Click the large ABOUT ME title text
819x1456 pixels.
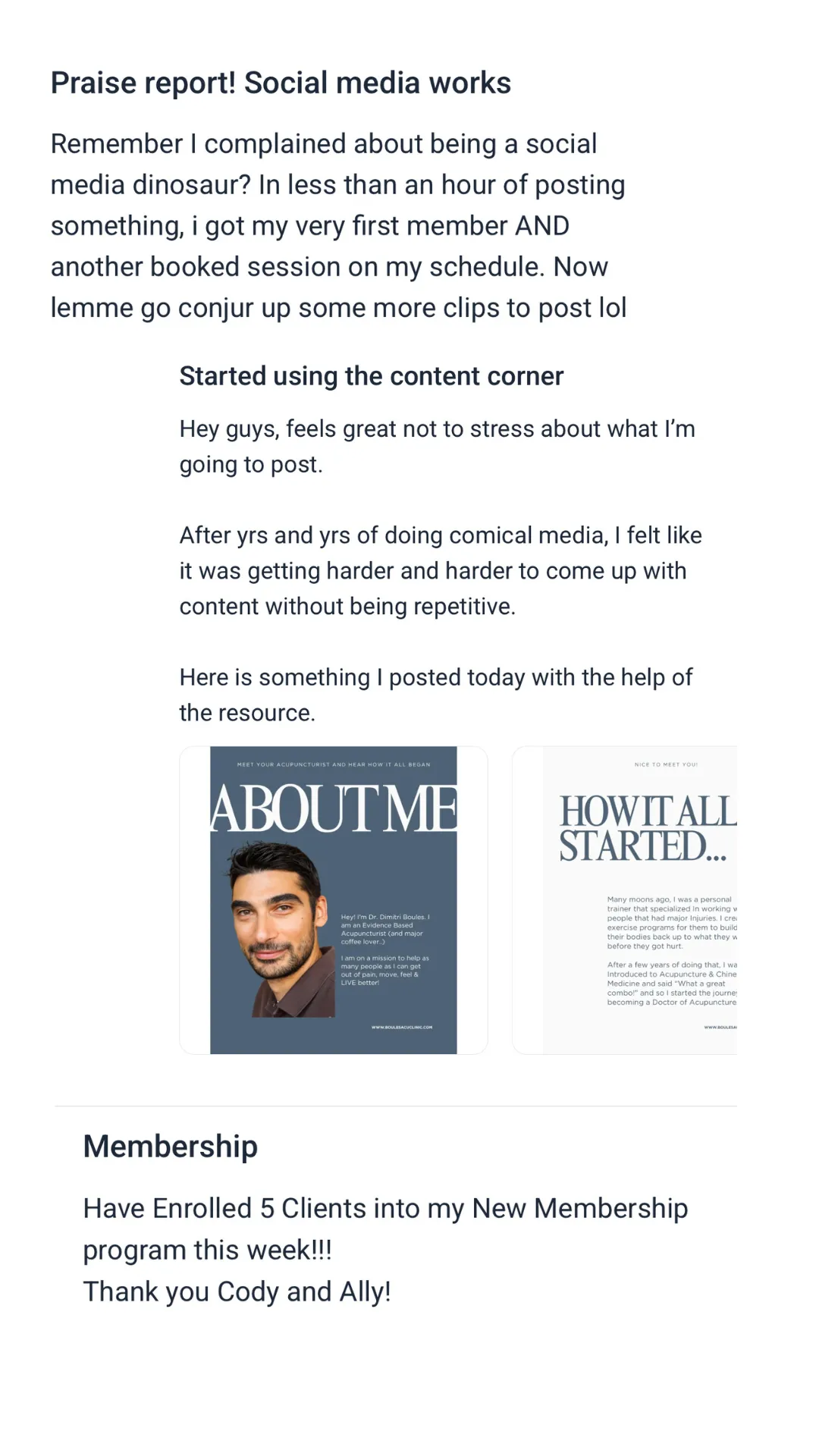pos(334,808)
